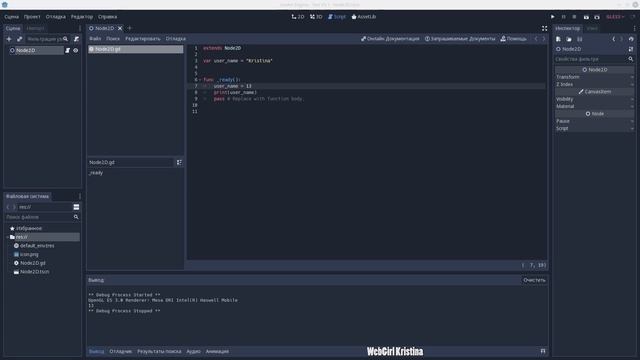Close the Node2D scene tab
This screenshot has height=360, width=640.
(x=120, y=28)
